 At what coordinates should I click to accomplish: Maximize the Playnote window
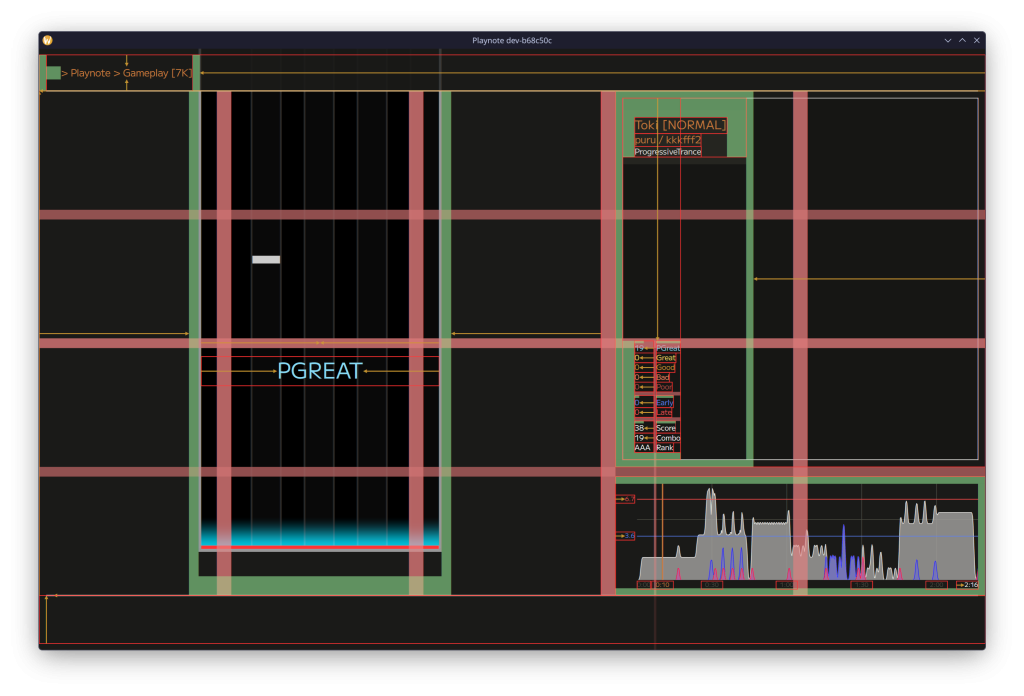[x=962, y=40]
